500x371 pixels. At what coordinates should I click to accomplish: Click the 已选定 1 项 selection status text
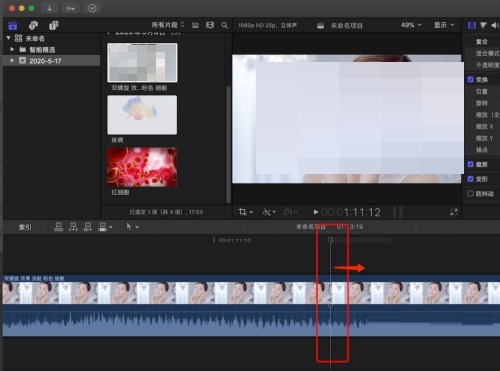166,212
